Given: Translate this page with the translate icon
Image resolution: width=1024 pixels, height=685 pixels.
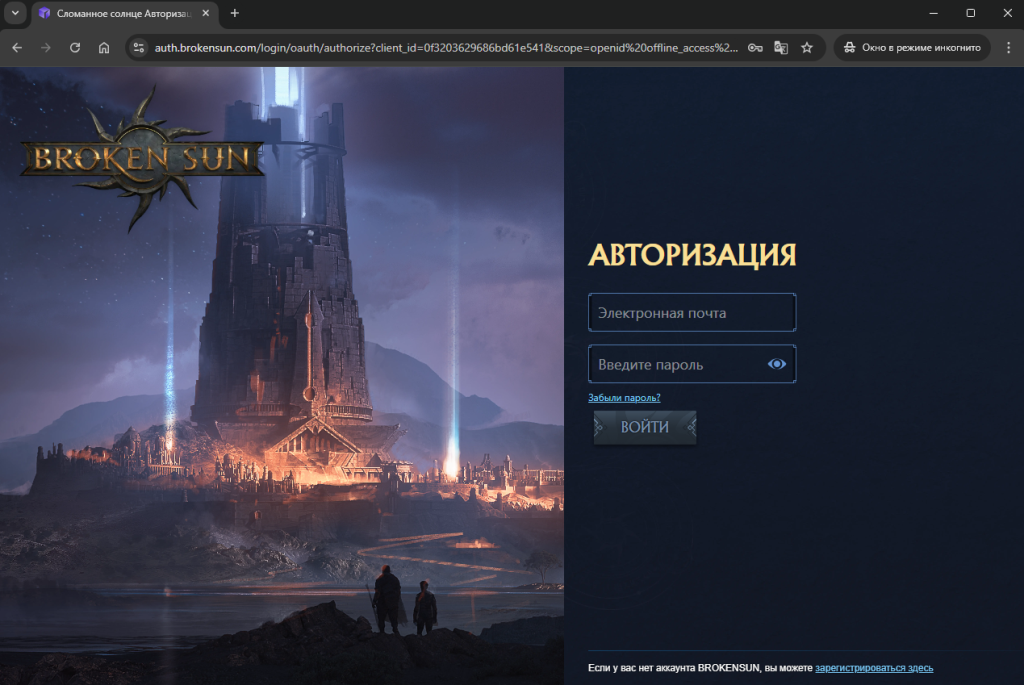Looking at the screenshot, I should (x=781, y=48).
